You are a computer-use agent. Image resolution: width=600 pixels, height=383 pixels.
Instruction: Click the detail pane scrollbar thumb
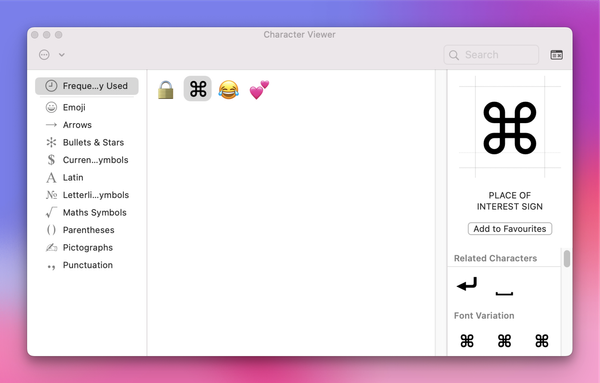567,259
